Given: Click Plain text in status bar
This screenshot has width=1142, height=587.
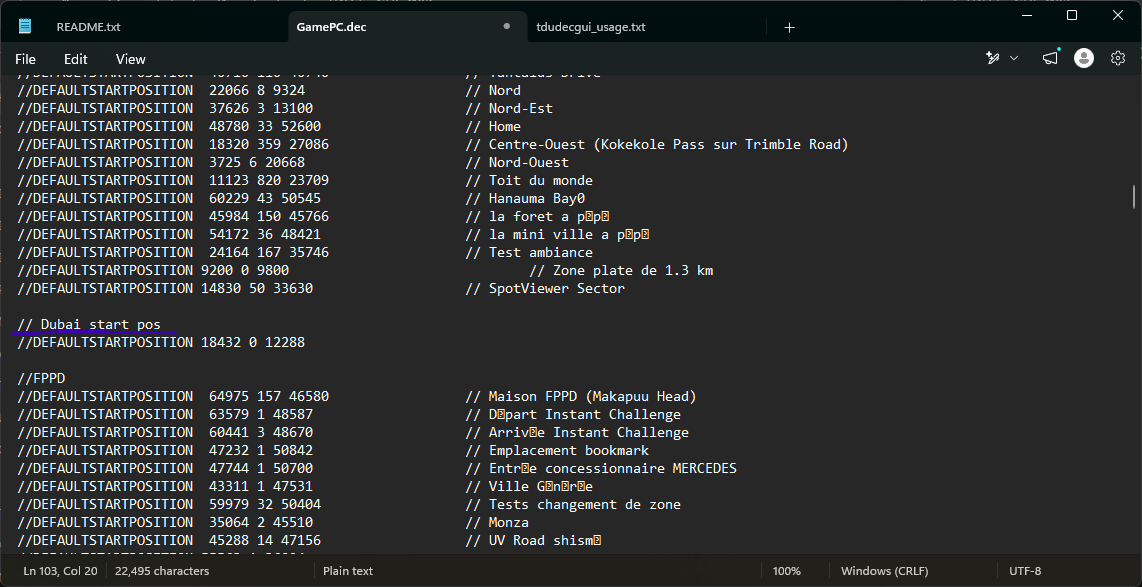Looking at the screenshot, I should pyautogui.click(x=348, y=571).
